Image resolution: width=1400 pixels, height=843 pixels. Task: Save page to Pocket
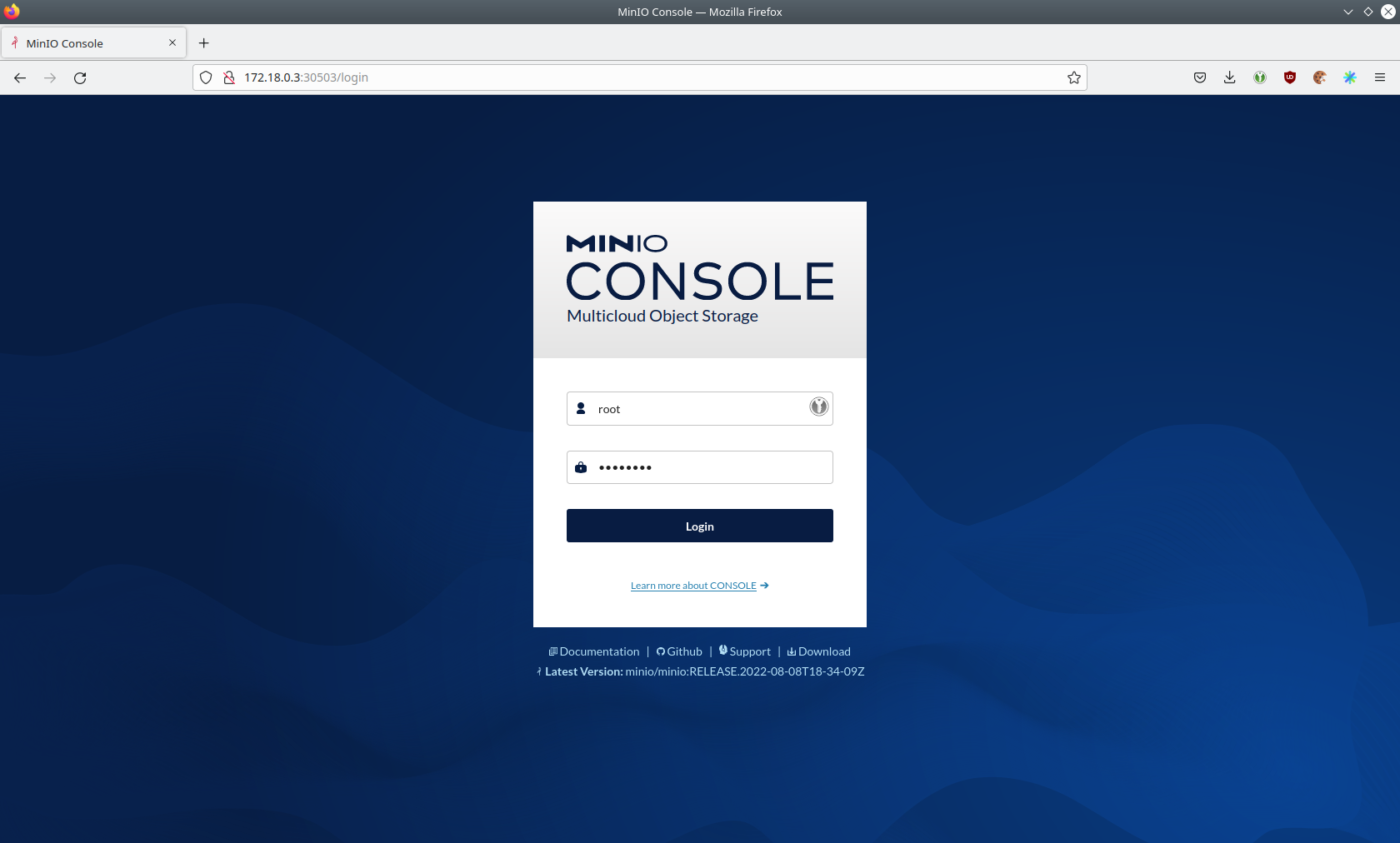[x=1199, y=77]
